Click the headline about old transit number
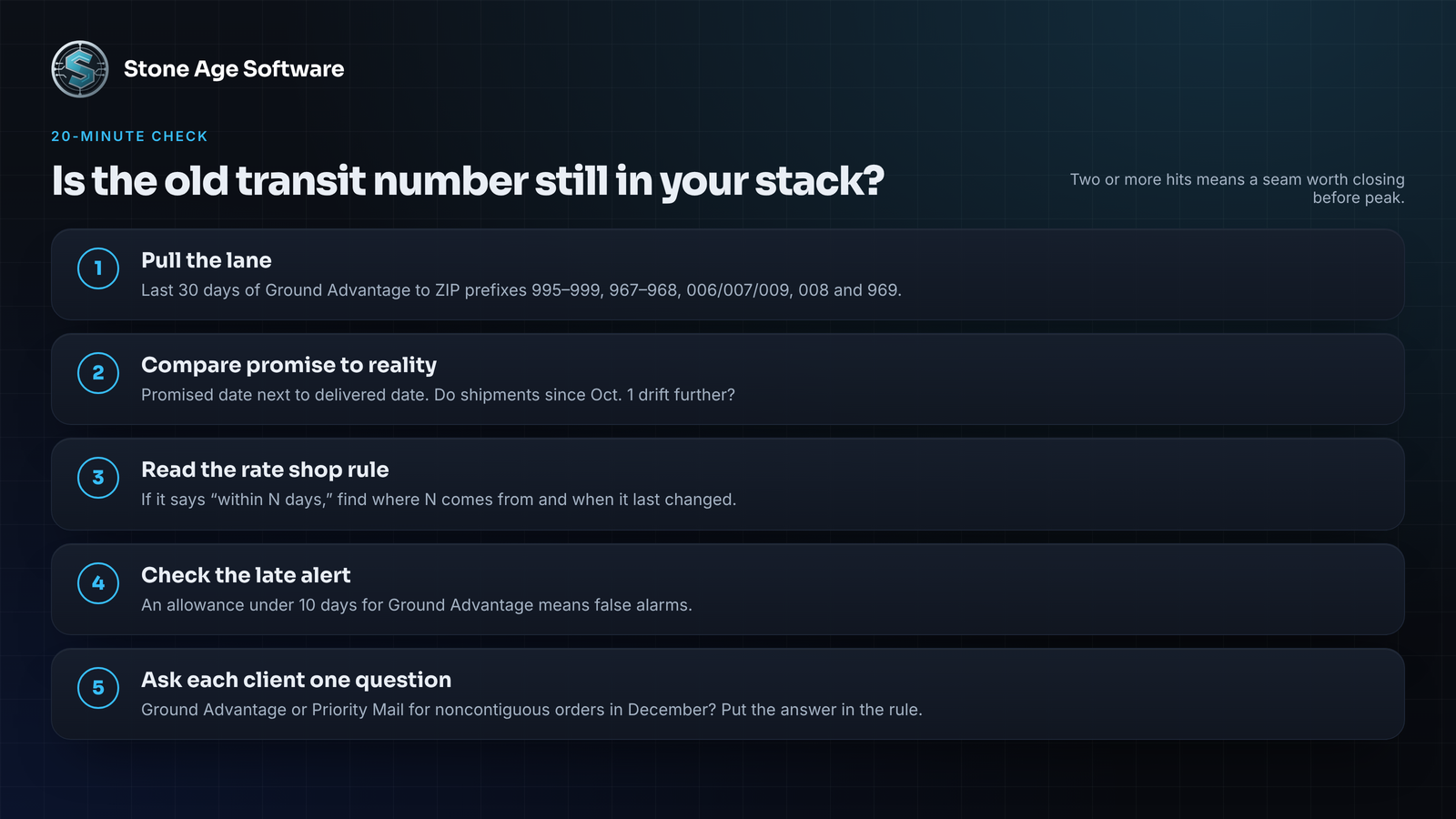 468,181
